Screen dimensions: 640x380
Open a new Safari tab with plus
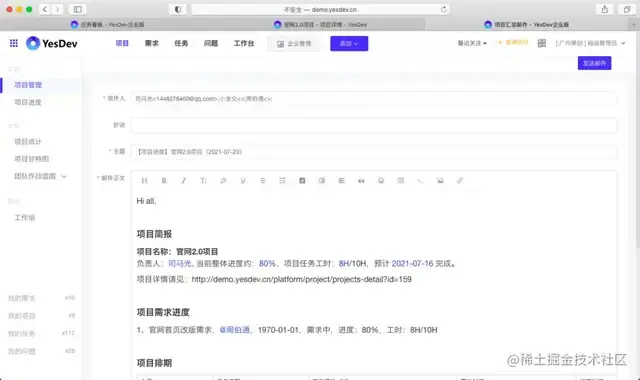pyautogui.click(x=634, y=24)
